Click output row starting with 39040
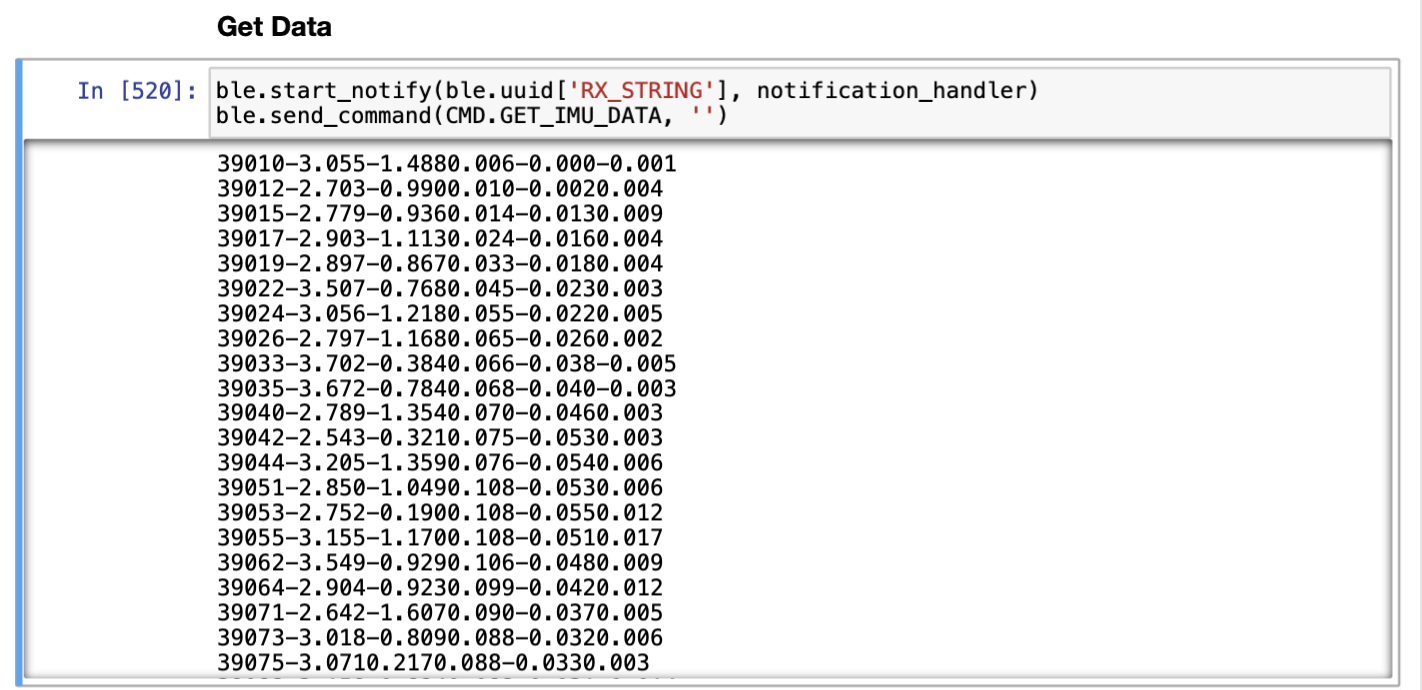The width and height of the screenshot is (1422, 690). click(440, 413)
